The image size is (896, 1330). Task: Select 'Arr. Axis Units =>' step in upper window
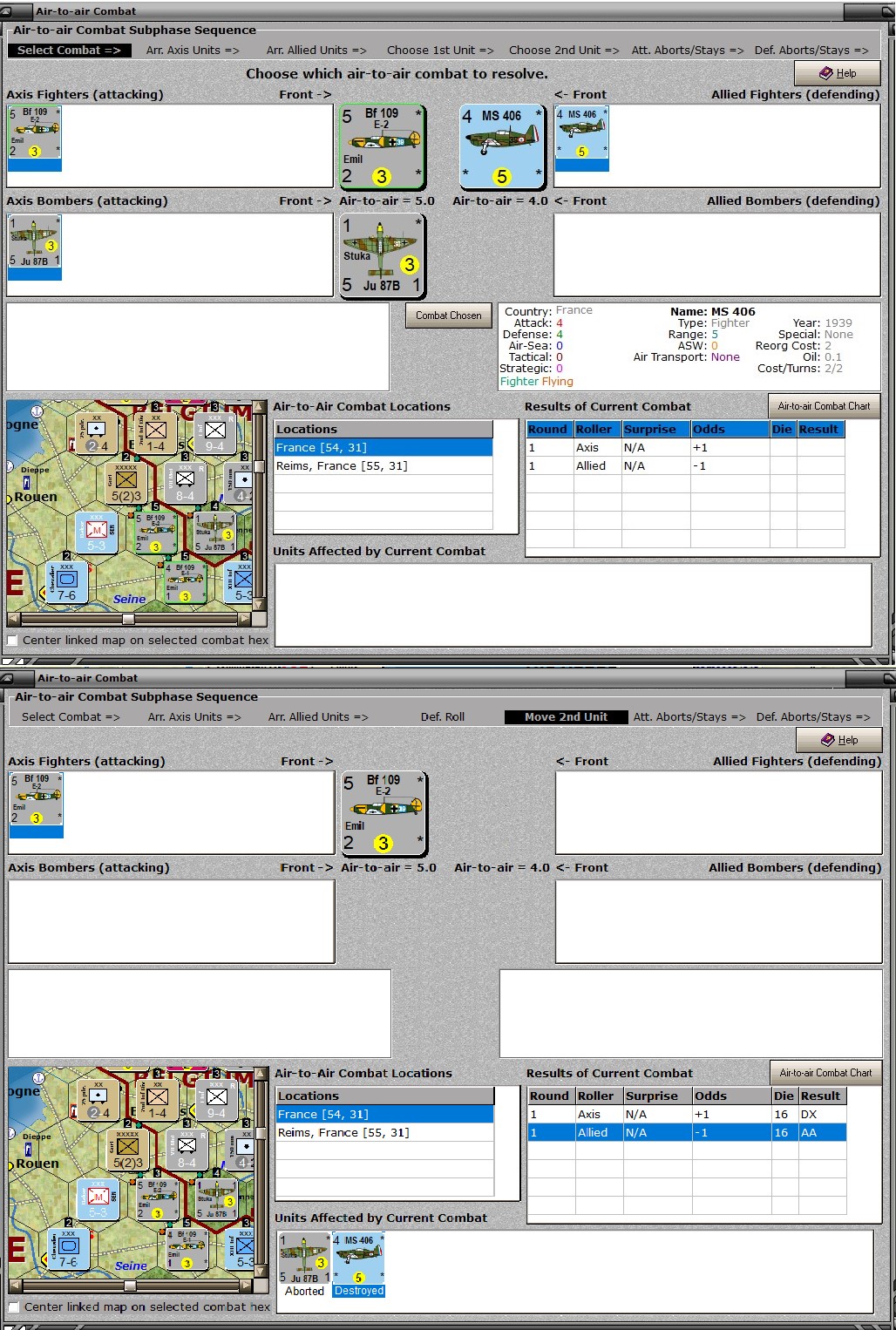click(193, 51)
